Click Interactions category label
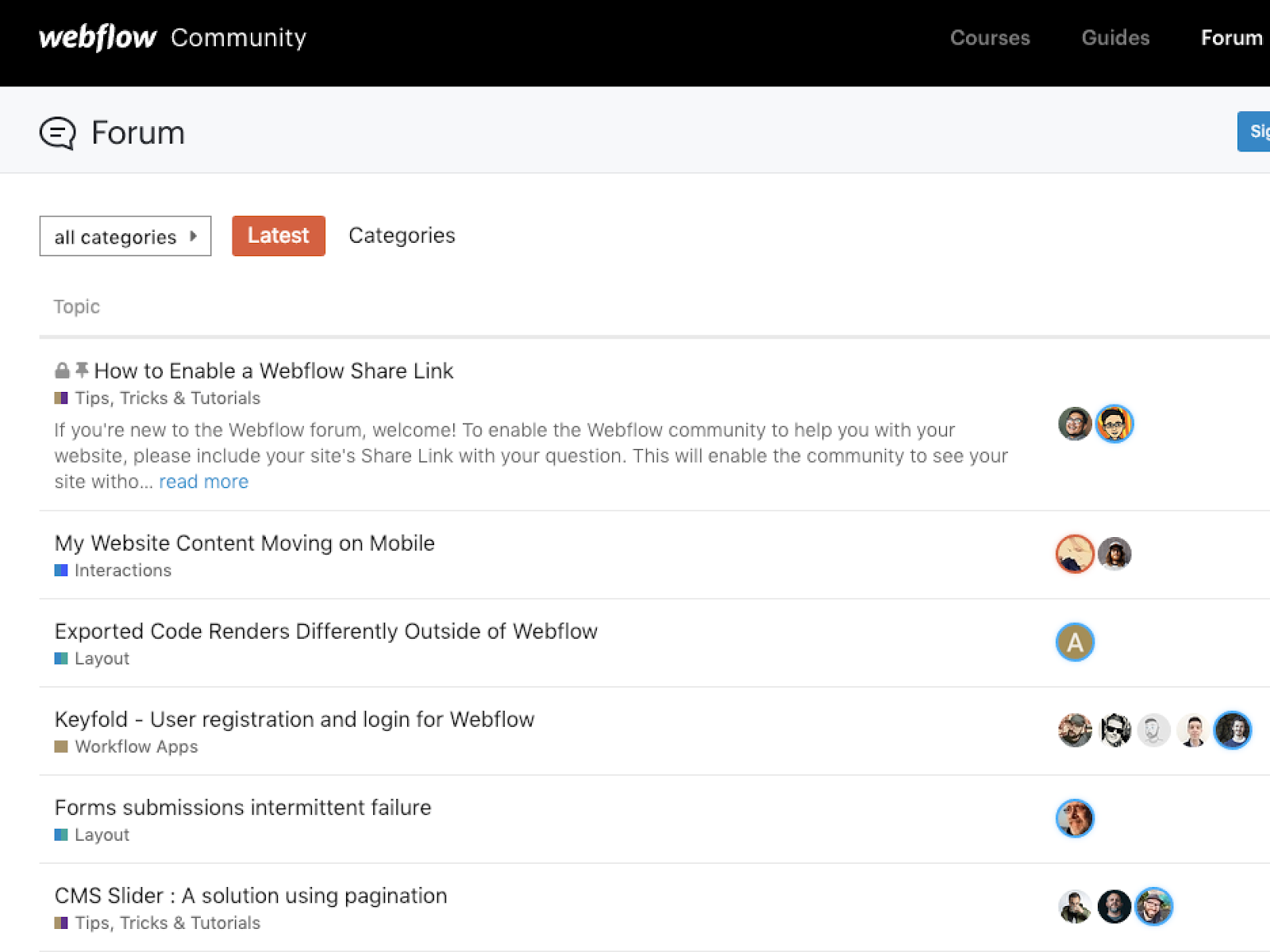The image size is (1270, 952). 123,570
